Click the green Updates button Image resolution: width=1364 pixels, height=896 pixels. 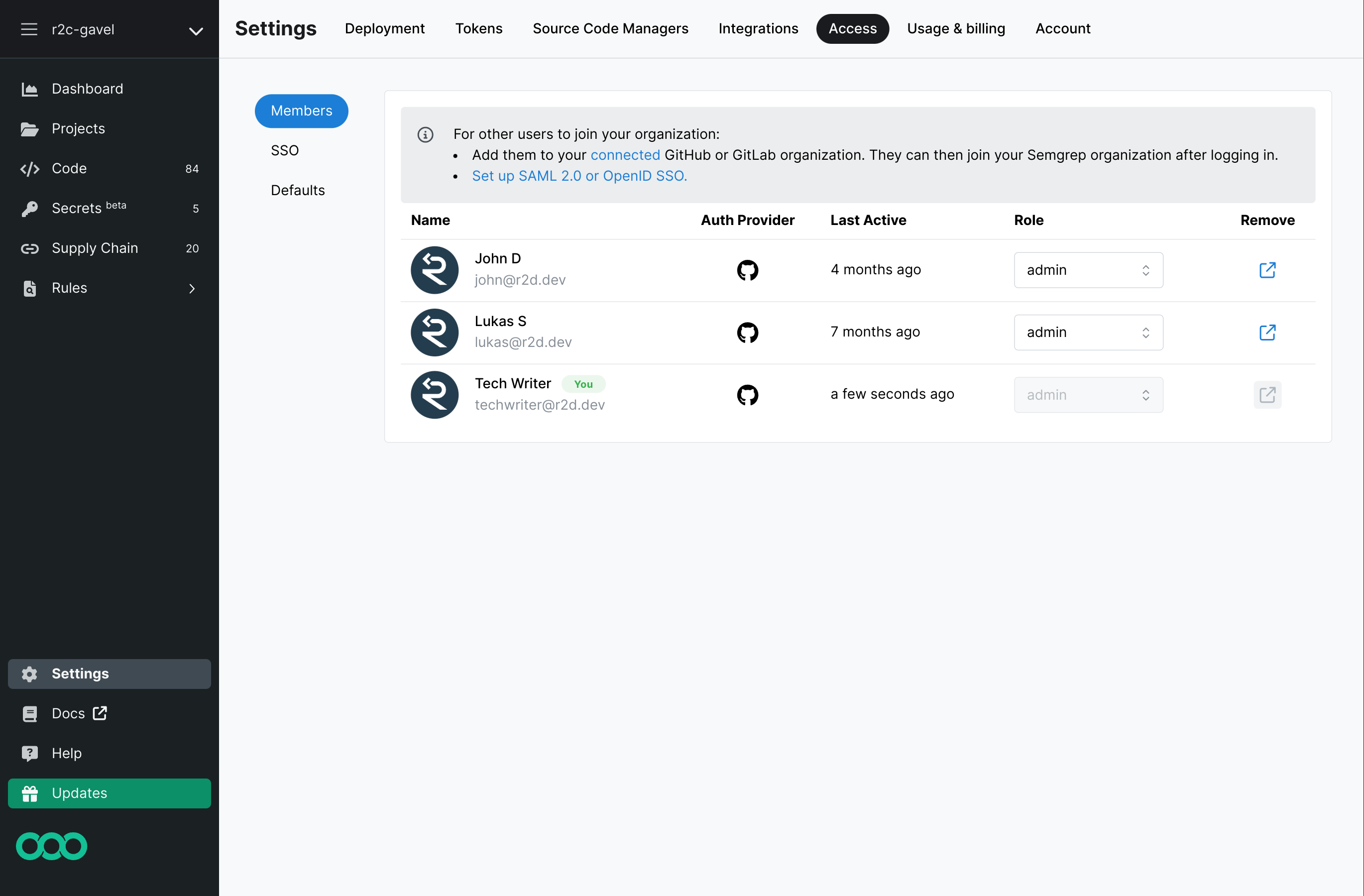point(109,793)
